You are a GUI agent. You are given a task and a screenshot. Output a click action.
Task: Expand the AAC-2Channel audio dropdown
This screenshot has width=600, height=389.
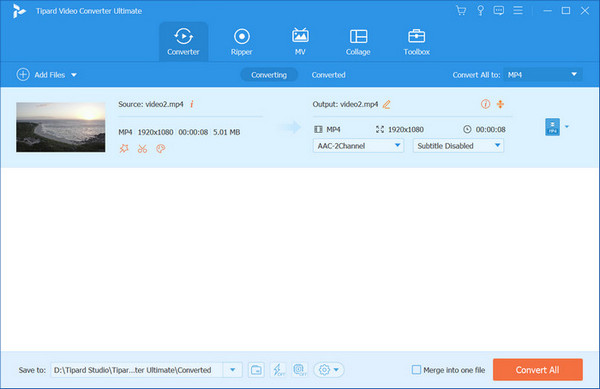point(358,146)
